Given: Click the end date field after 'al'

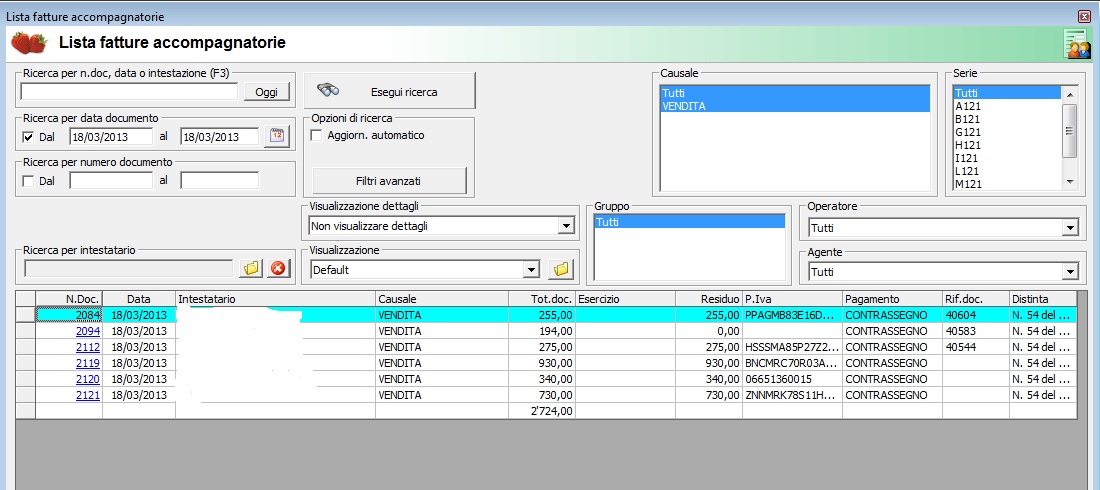Looking at the screenshot, I should pyautogui.click(x=220, y=136).
